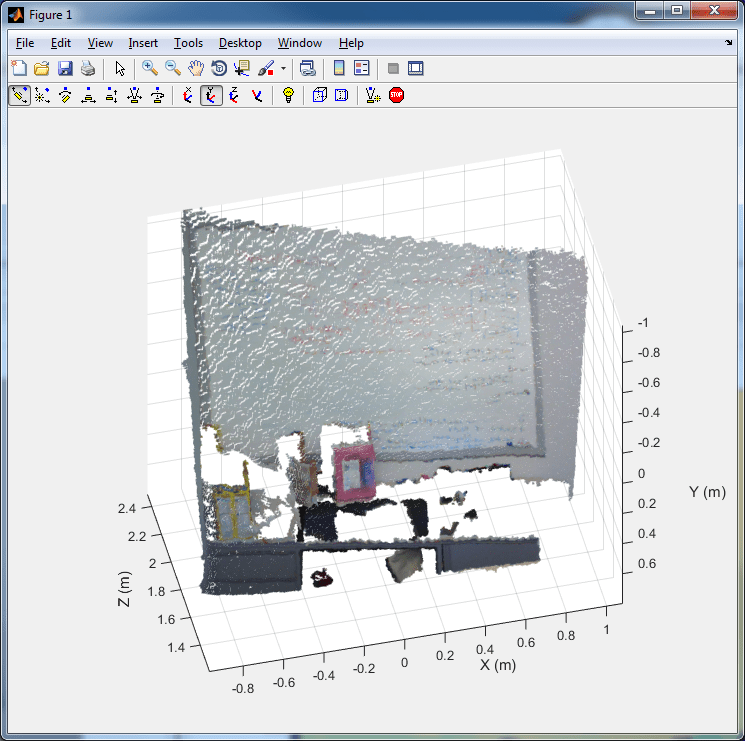Open the brush color dropdown arrow
This screenshot has width=745, height=741.
[x=284, y=68]
